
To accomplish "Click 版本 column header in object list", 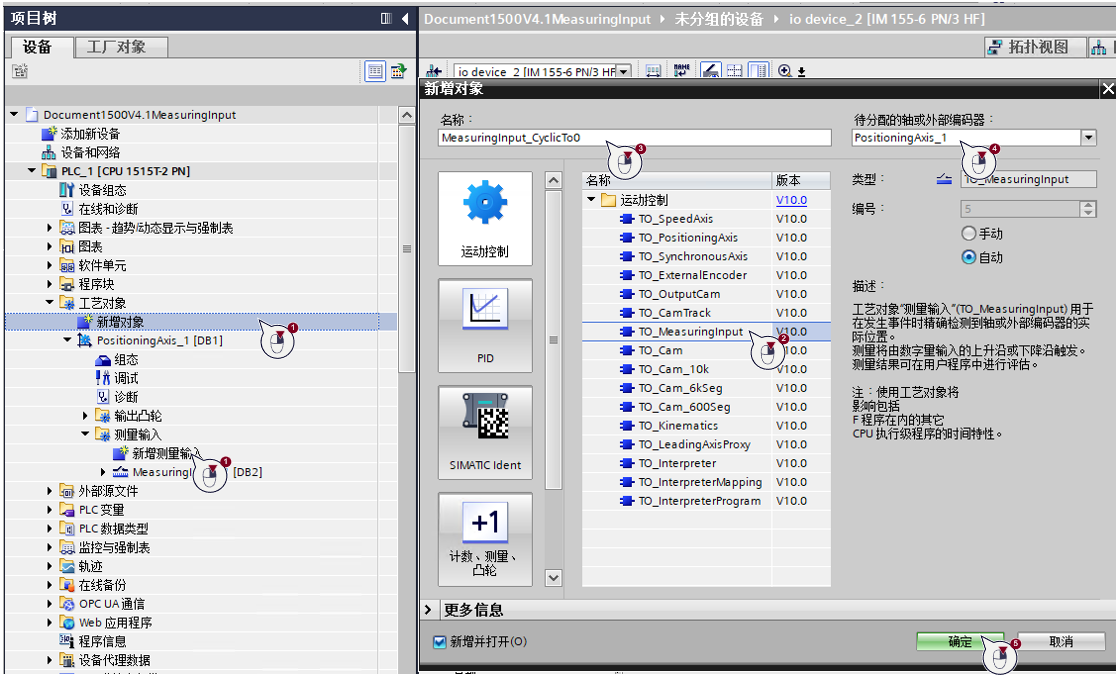I will tap(801, 181).
